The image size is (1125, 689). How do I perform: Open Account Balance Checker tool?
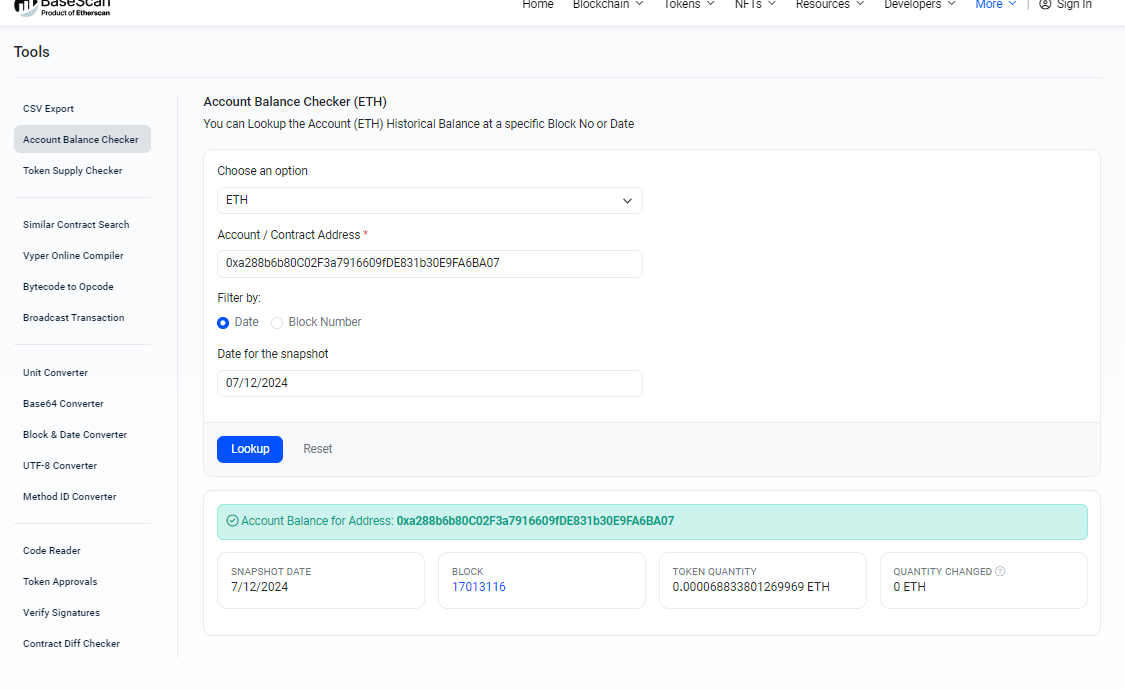tap(83, 139)
